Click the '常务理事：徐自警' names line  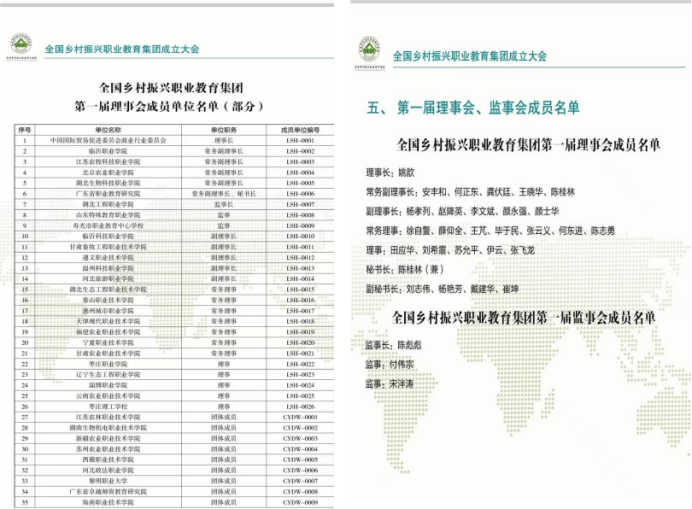(x=490, y=230)
